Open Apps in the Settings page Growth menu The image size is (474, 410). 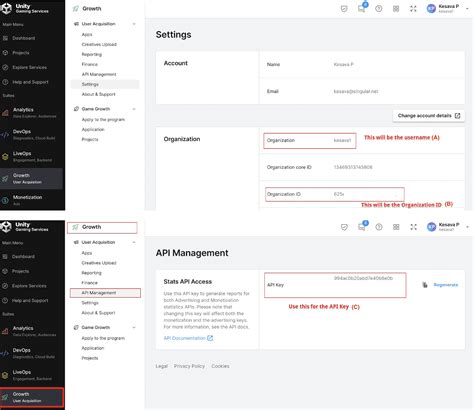87,35
